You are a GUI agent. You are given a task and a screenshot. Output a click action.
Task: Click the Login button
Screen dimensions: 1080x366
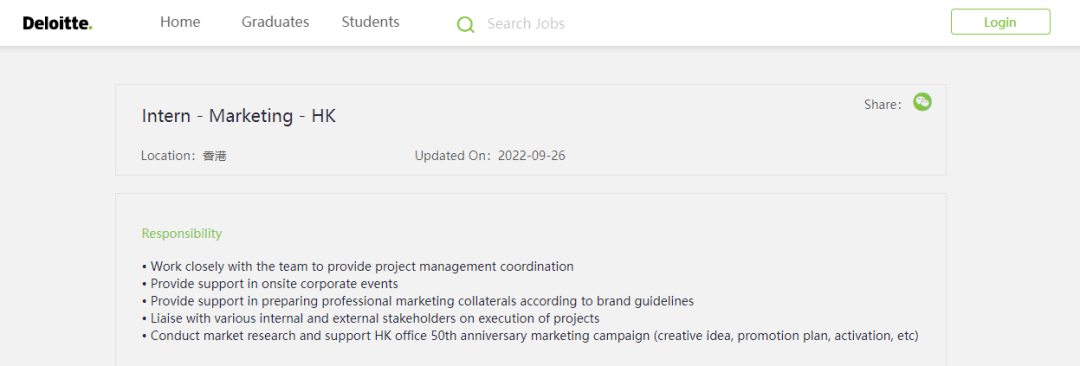click(x=1000, y=22)
